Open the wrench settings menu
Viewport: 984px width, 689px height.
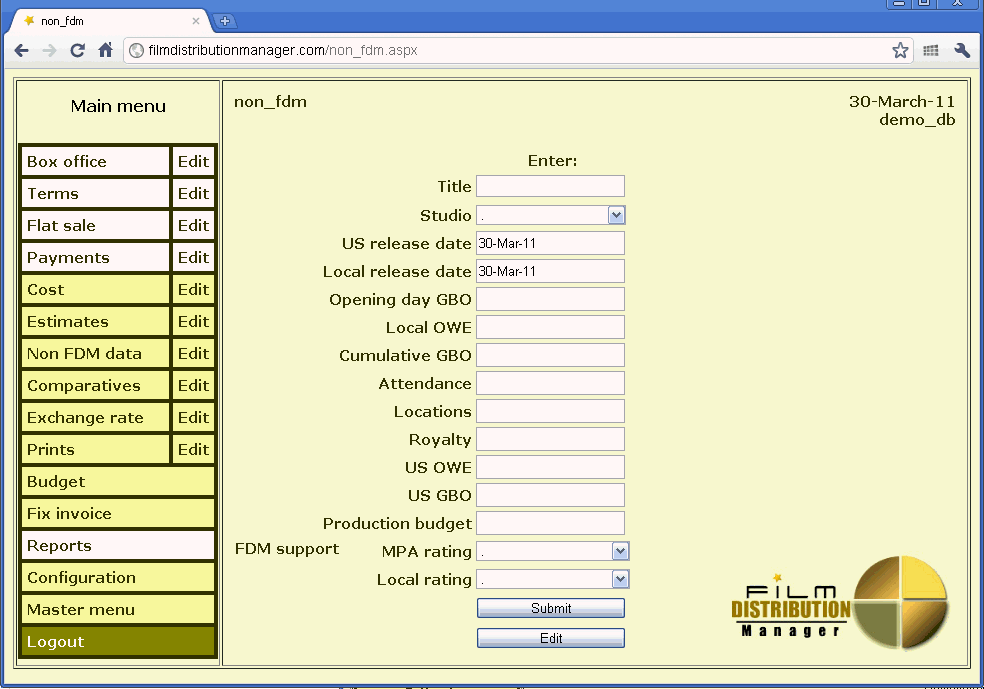point(962,50)
